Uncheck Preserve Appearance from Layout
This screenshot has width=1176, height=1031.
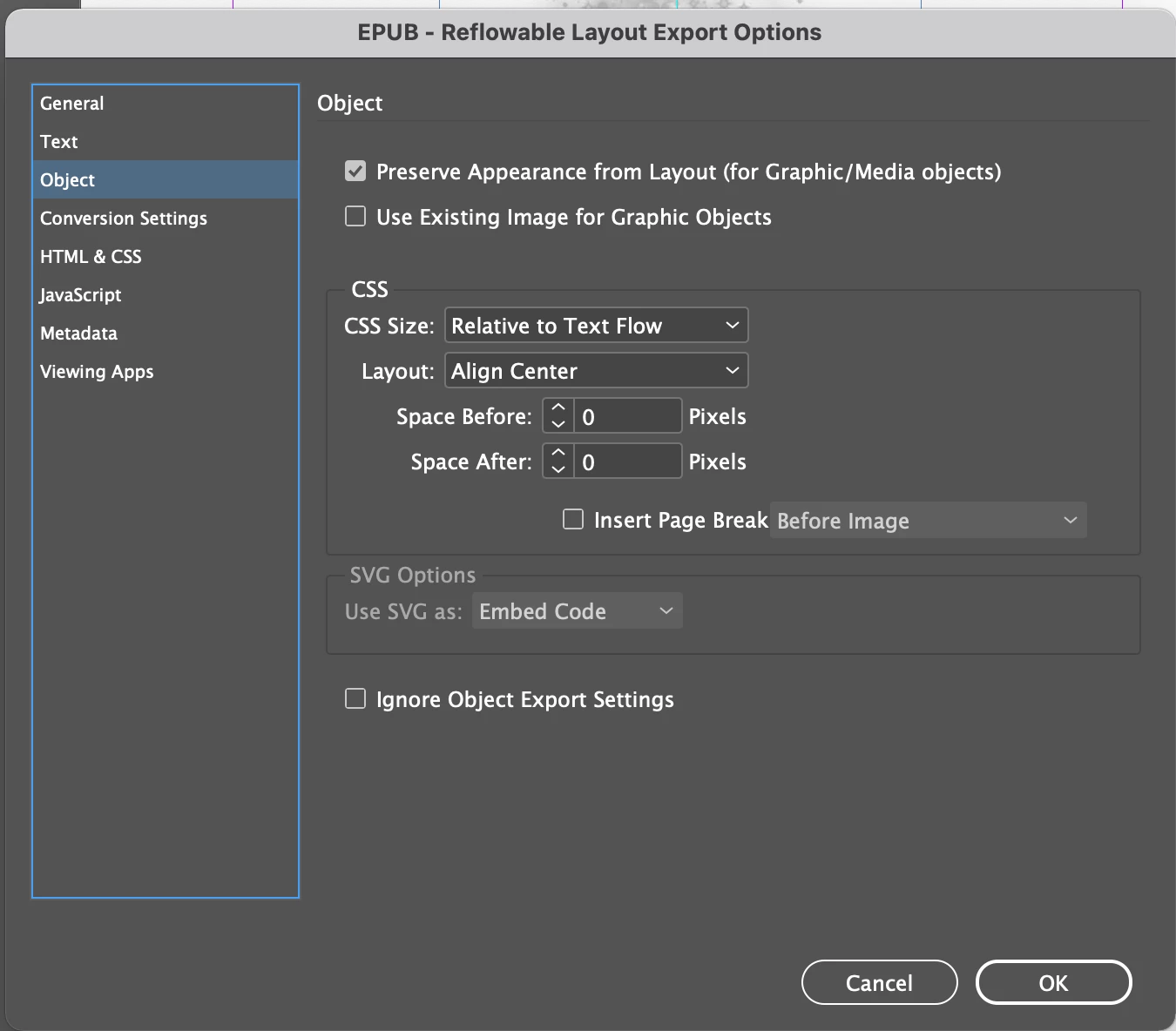click(355, 171)
